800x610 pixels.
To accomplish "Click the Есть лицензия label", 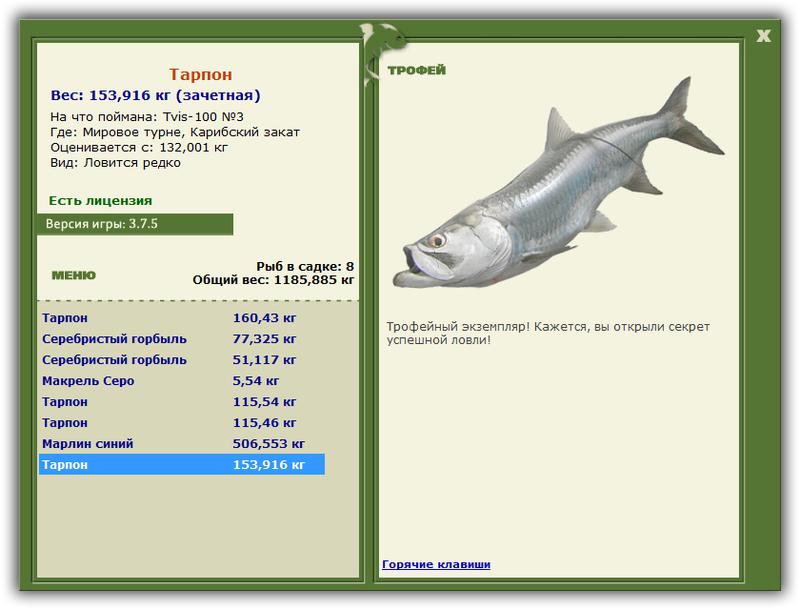I will pos(101,200).
